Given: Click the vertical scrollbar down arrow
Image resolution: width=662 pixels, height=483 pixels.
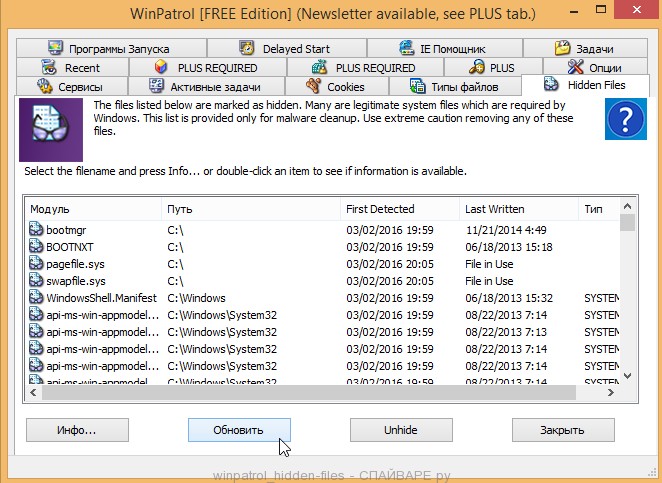Looking at the screenshot, I should (627, 375).
